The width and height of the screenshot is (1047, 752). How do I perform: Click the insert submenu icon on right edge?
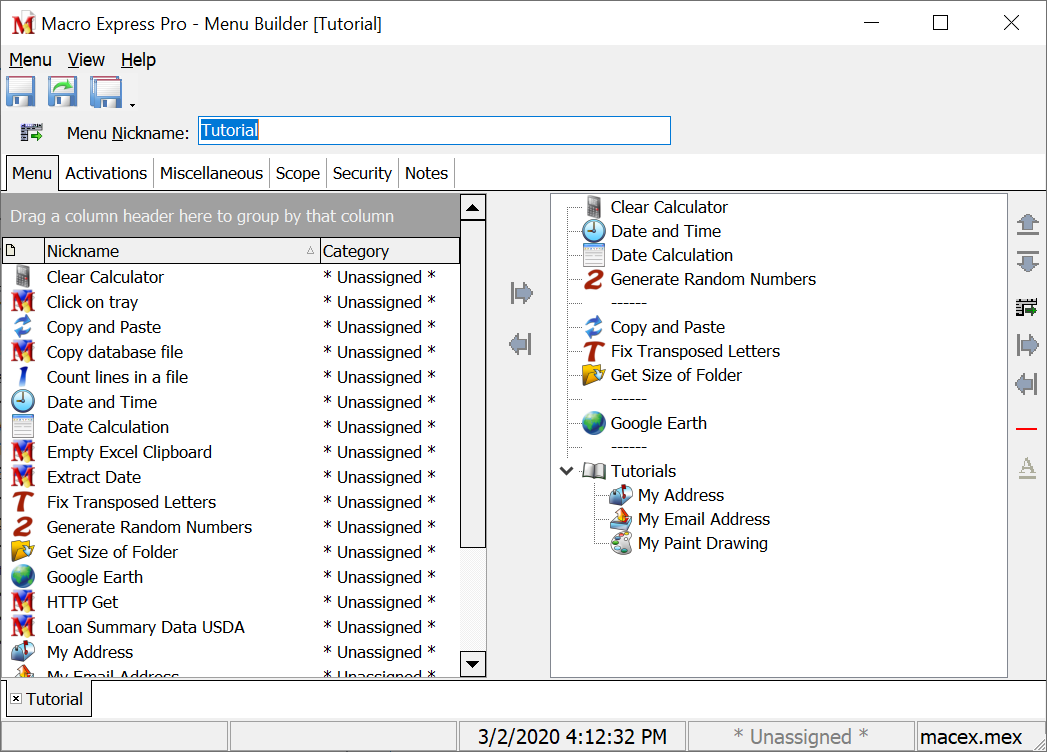tap(1026, 306)
